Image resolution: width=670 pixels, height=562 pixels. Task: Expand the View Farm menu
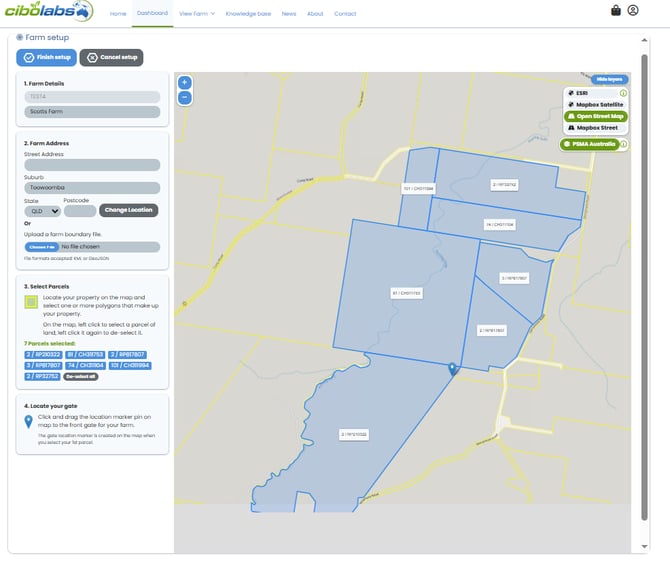pyautogui.click(x=197, y=14)
